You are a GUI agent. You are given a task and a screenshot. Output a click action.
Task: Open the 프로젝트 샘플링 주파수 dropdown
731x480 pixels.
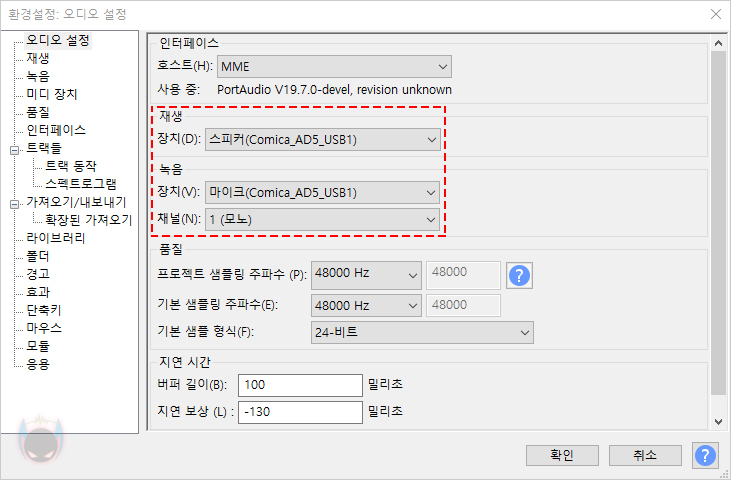coord(366,274)
